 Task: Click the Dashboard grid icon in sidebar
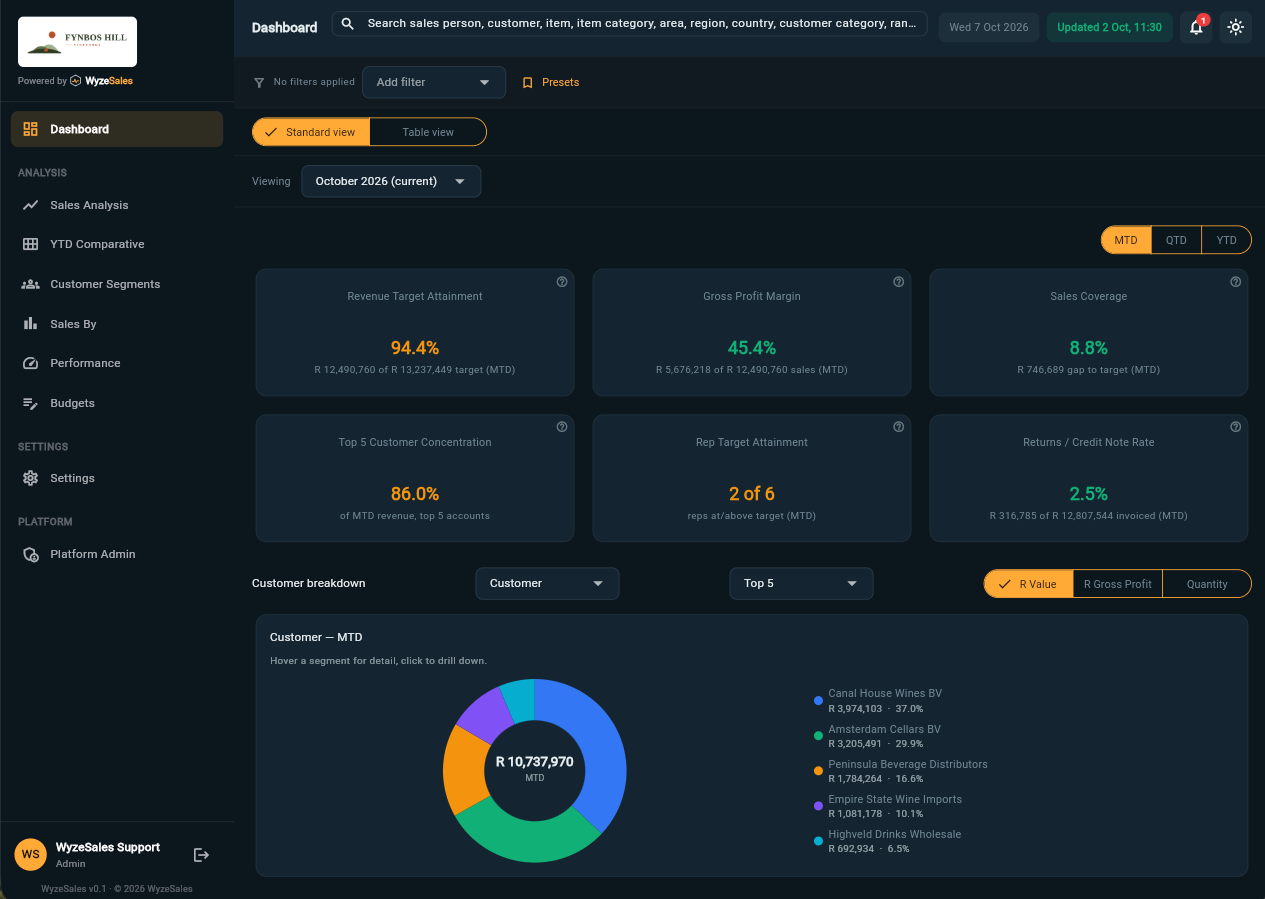click(30, 129)
